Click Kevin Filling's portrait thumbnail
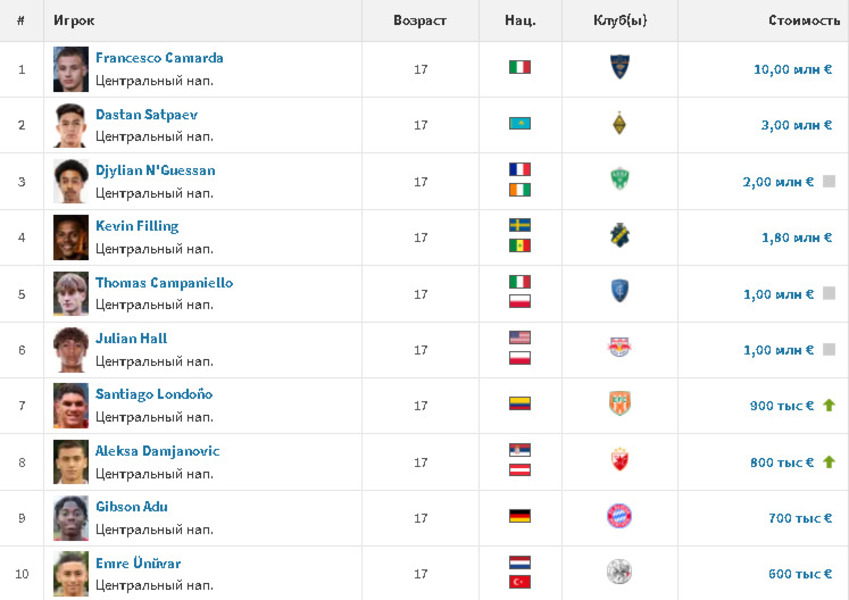This screenshot has width=849, height=600. coord(71,237)
